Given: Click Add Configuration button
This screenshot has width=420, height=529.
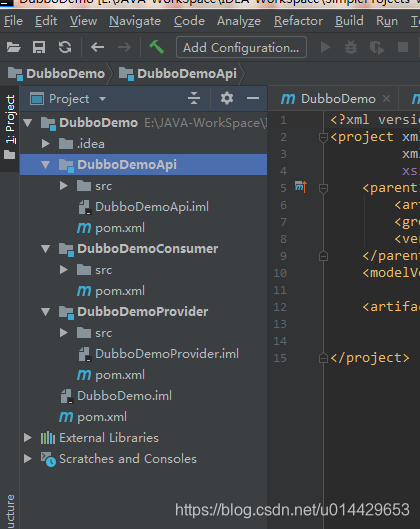Looking at the screenshot, I should click(241, 47).
